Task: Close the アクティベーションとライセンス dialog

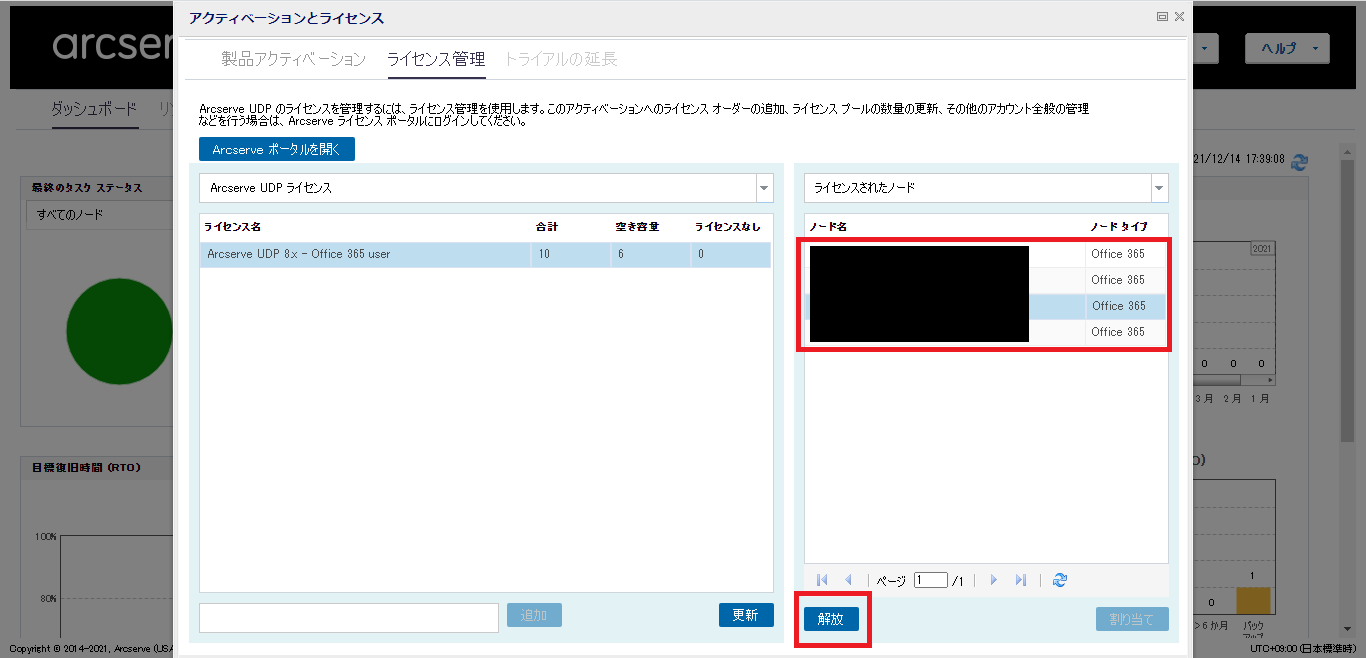Action: click(1179, 17)
